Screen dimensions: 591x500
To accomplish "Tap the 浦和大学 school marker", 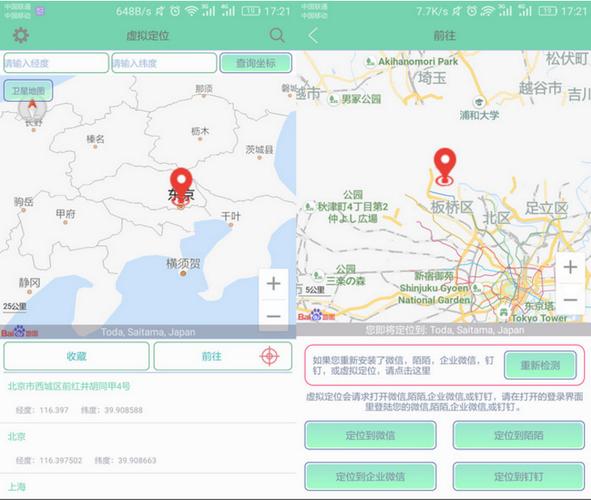I will point(479,102).
